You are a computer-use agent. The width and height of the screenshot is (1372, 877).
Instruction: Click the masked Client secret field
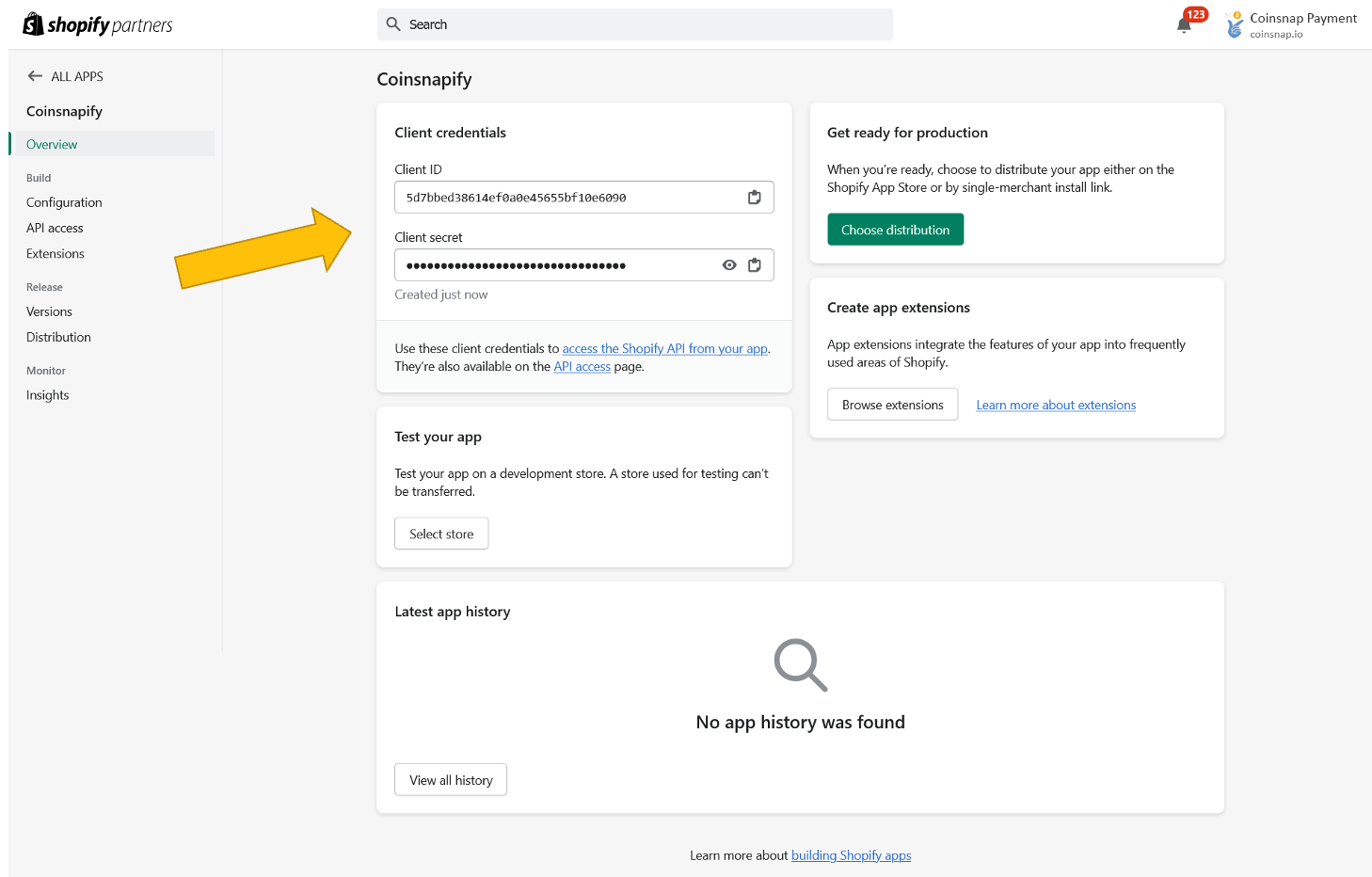584,265
